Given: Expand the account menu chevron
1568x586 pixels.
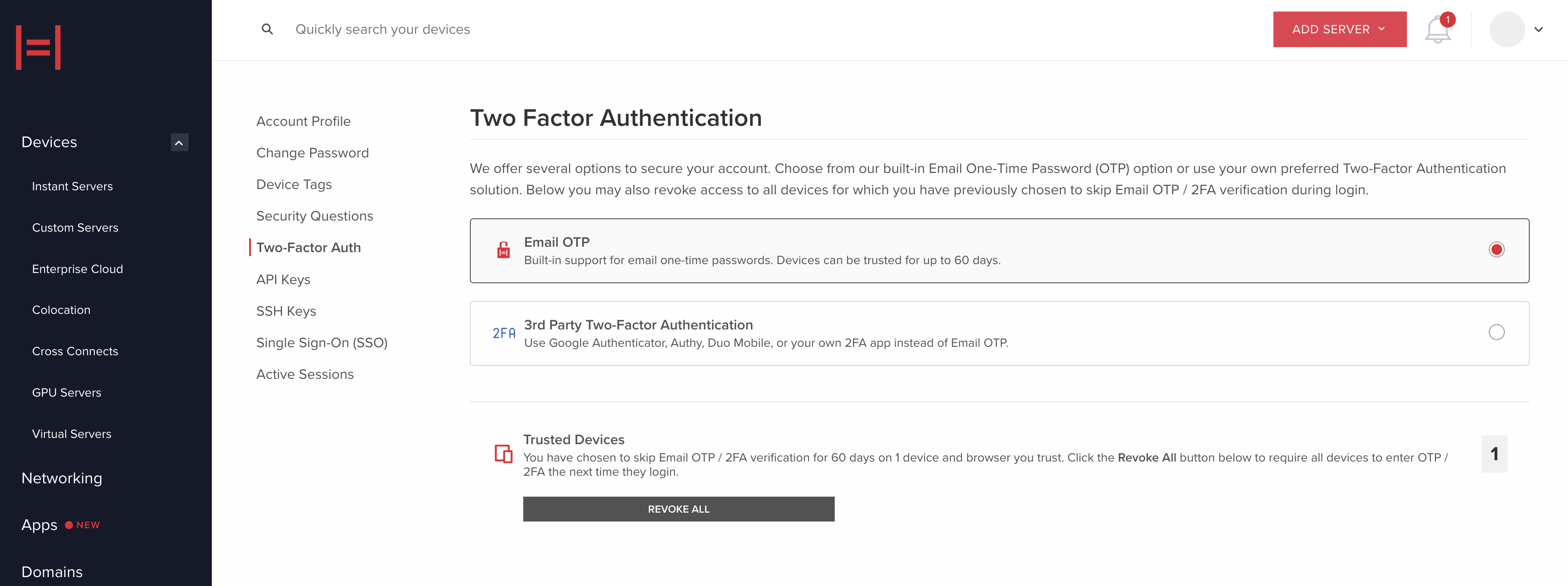Looking at the screenshot, I should 1538,29.
